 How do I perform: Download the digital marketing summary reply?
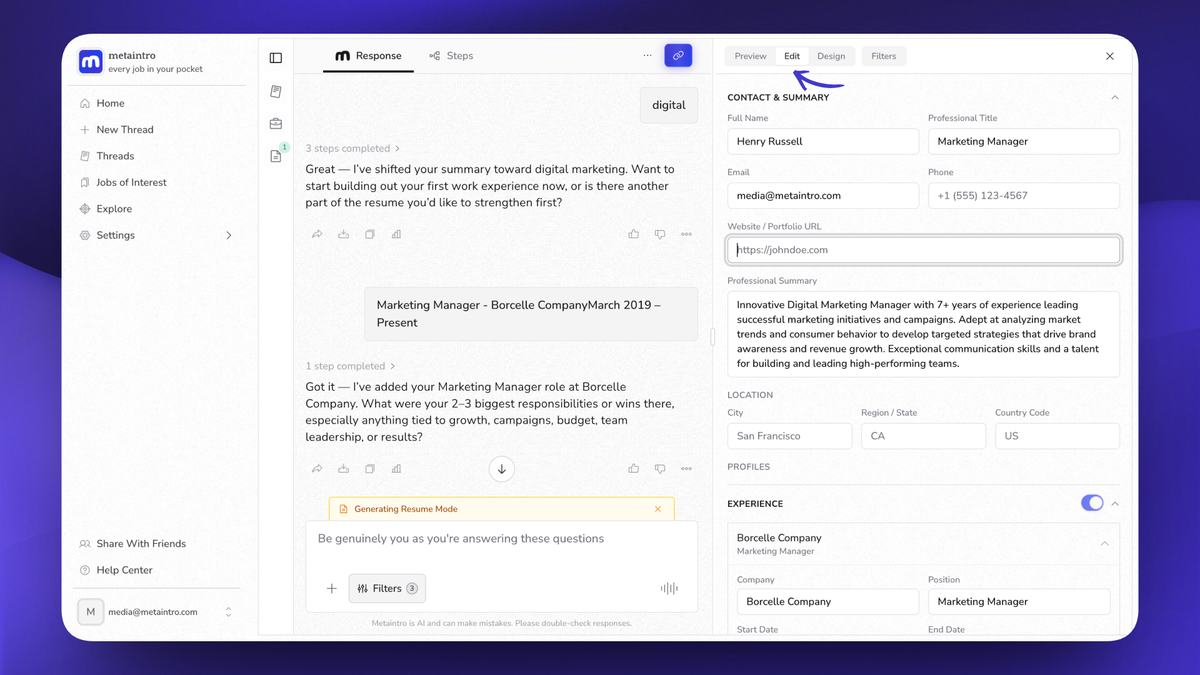pyautogui.click(x=344, y=234)
